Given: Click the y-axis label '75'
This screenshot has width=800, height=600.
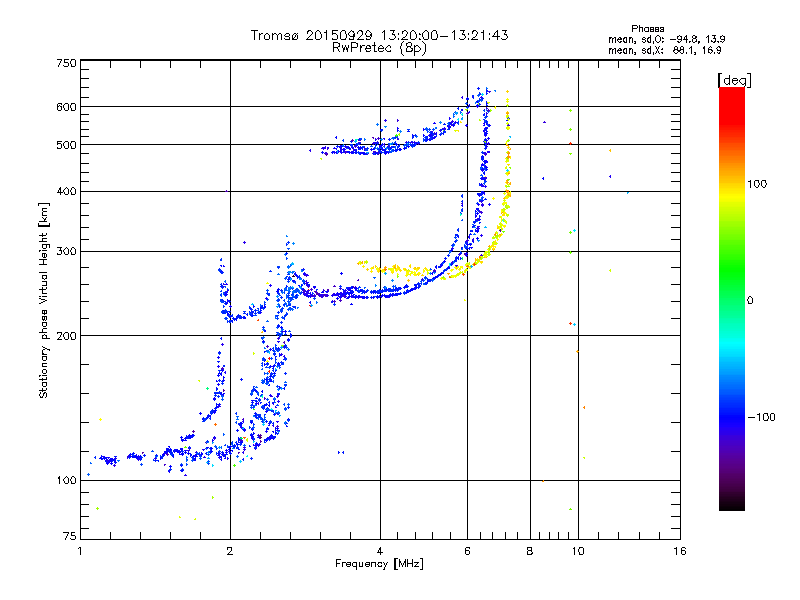Looking at the screenshot, I should point(70,536).
